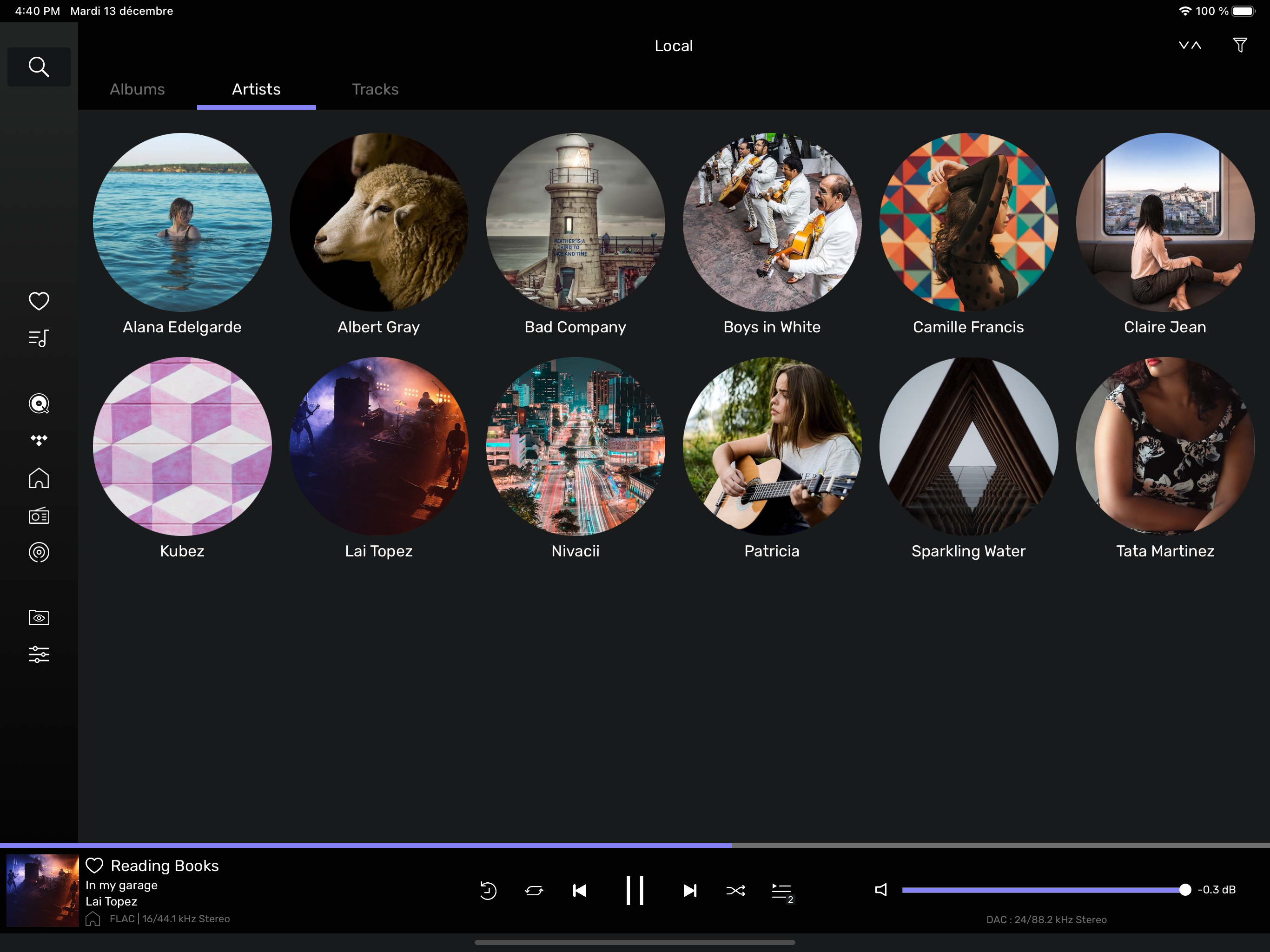
Task: Tap the Wi-Fi status icon
Action: click(1184, 11)
